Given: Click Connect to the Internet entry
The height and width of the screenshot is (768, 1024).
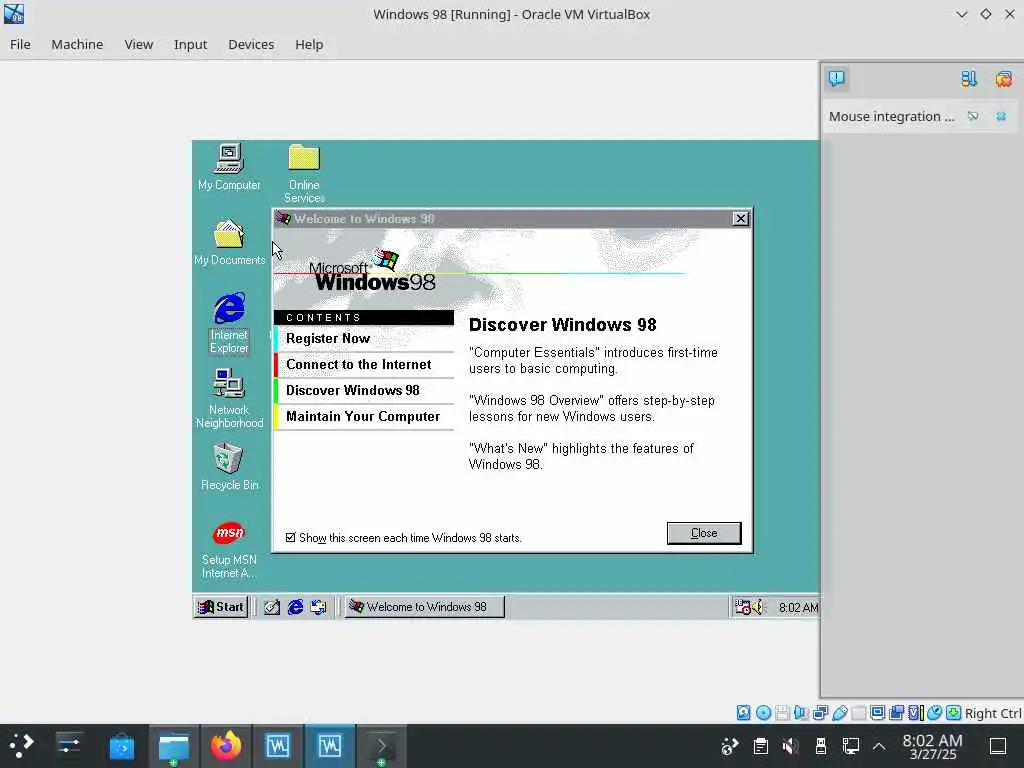Looking at the screenshot, I should point(364,364).
